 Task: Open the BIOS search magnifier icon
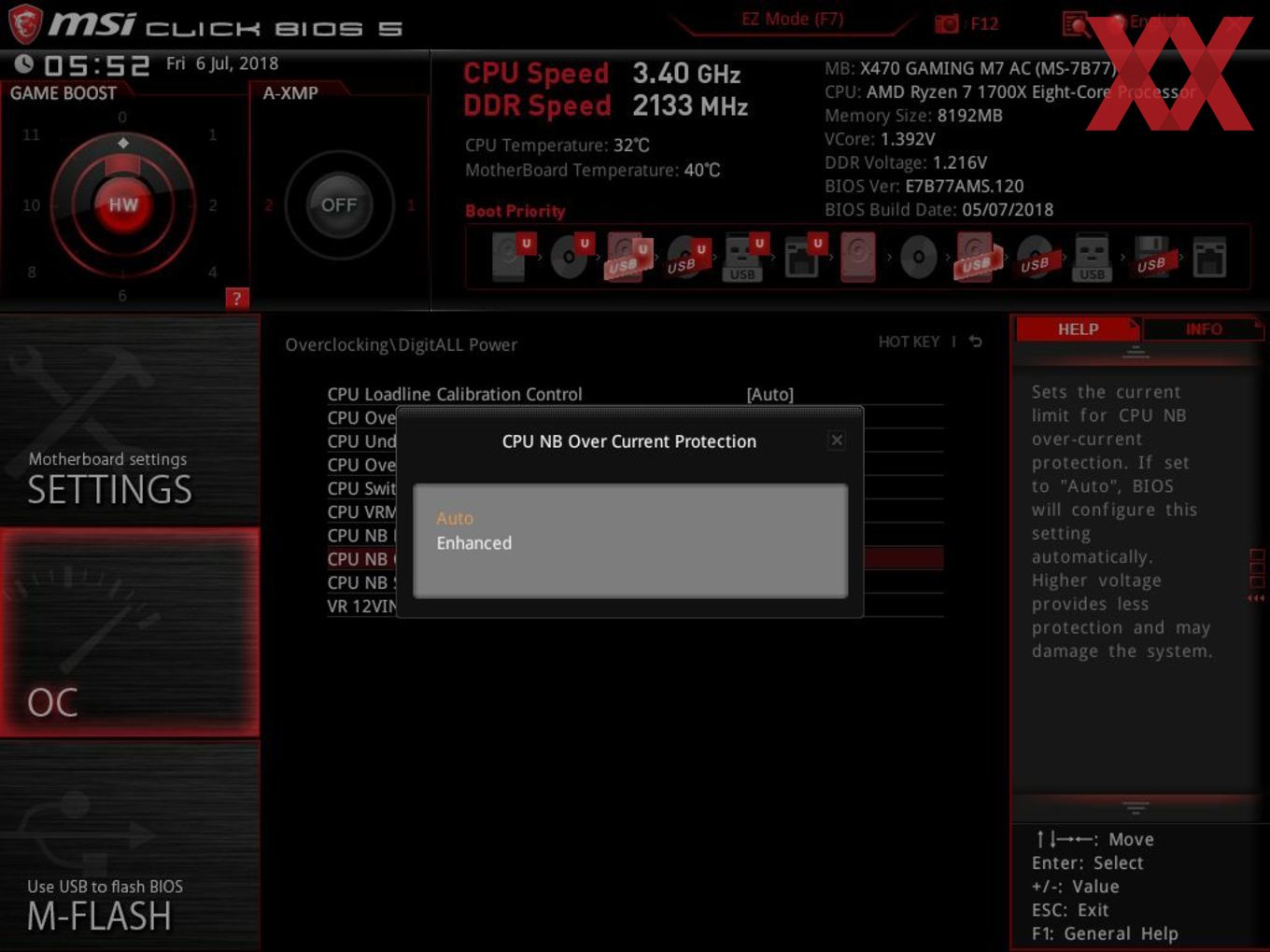pyautogui.click(x=1076, y=23)
